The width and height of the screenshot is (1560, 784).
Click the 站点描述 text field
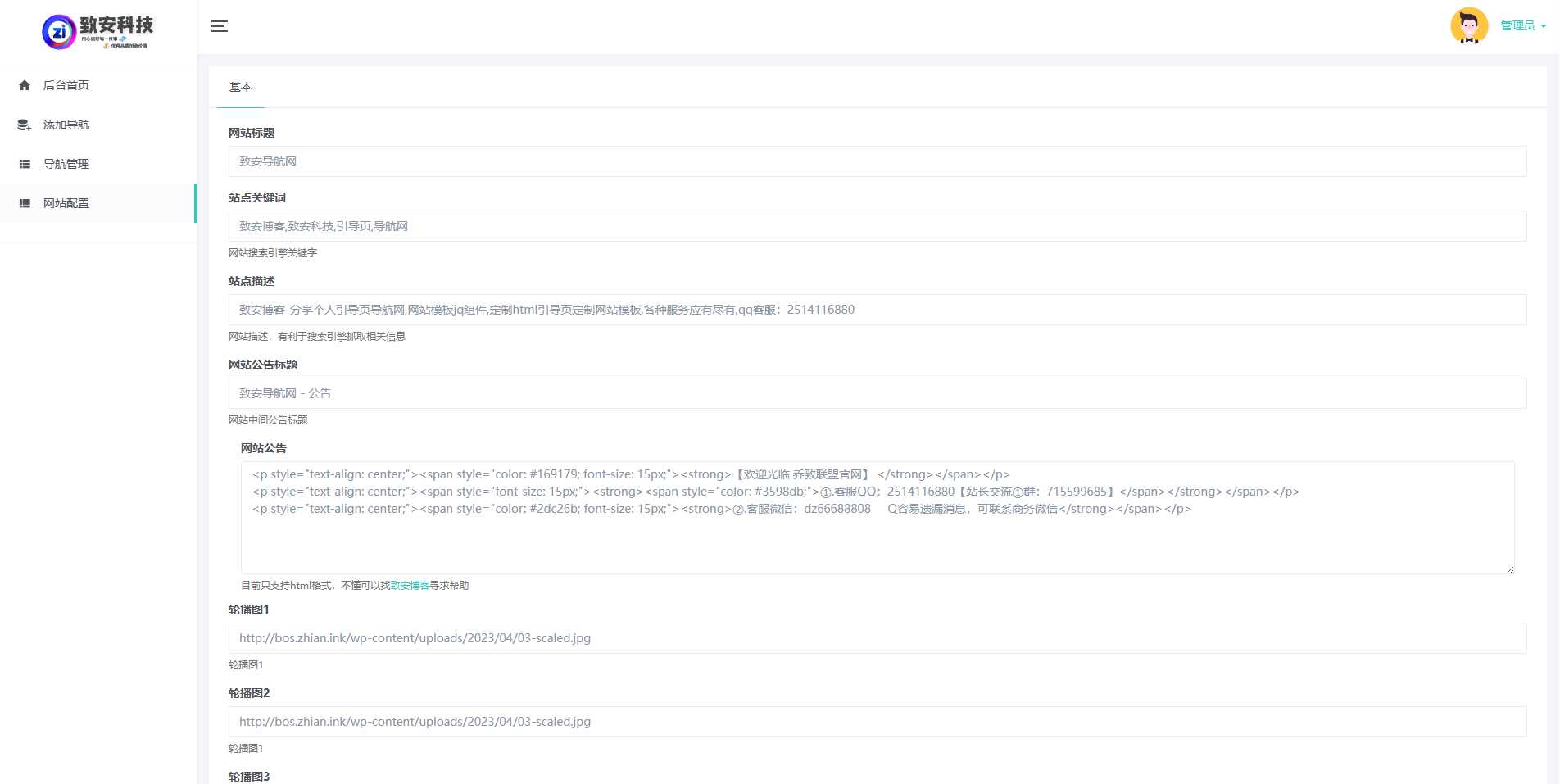(877, 310)
